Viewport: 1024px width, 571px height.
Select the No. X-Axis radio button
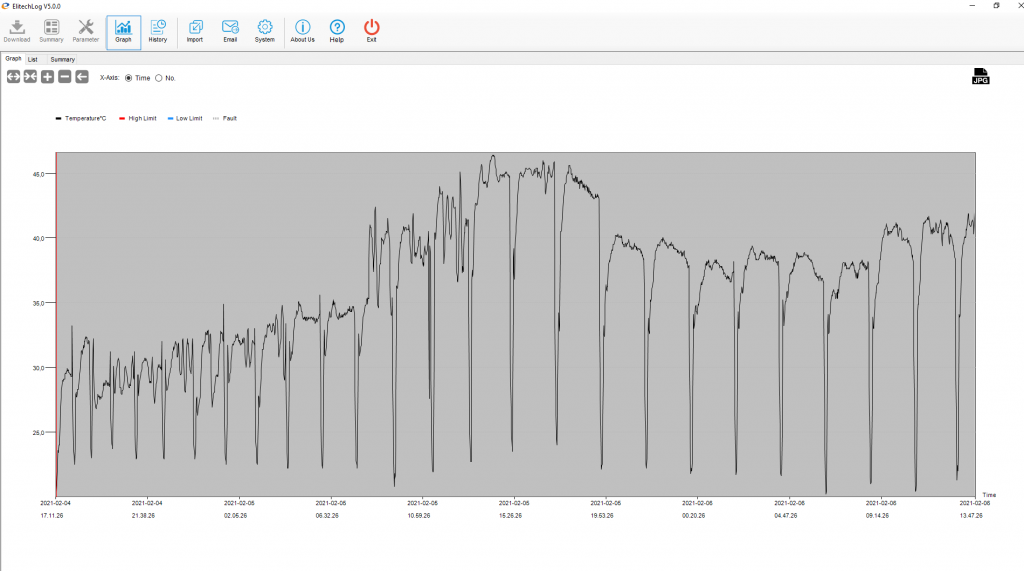point(159,78)
